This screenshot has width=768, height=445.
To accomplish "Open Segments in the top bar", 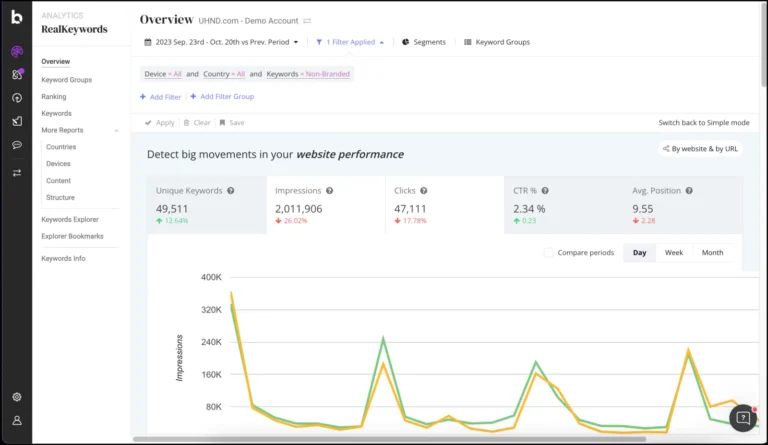I will click(x=424, y=42).
